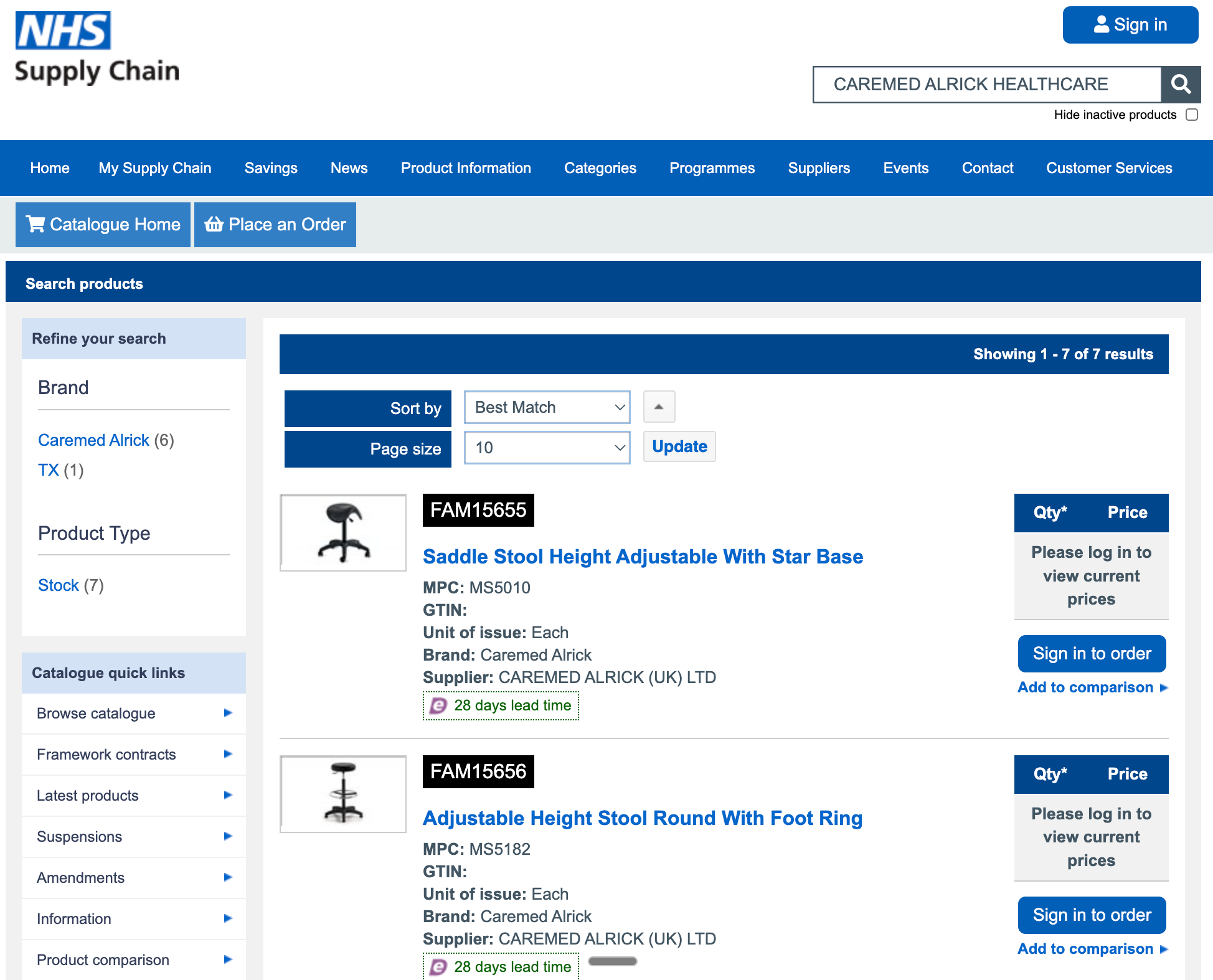1213x980 pixels.
Task: Toggle Hide inactive products checkbox
Action: [1191, 115]
